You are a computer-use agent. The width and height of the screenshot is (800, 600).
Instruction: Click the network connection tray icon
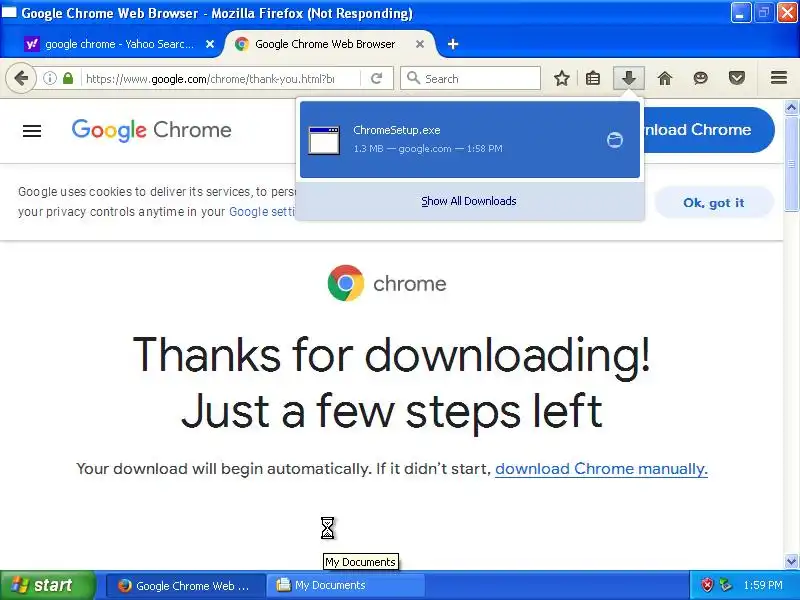[725, 585]
